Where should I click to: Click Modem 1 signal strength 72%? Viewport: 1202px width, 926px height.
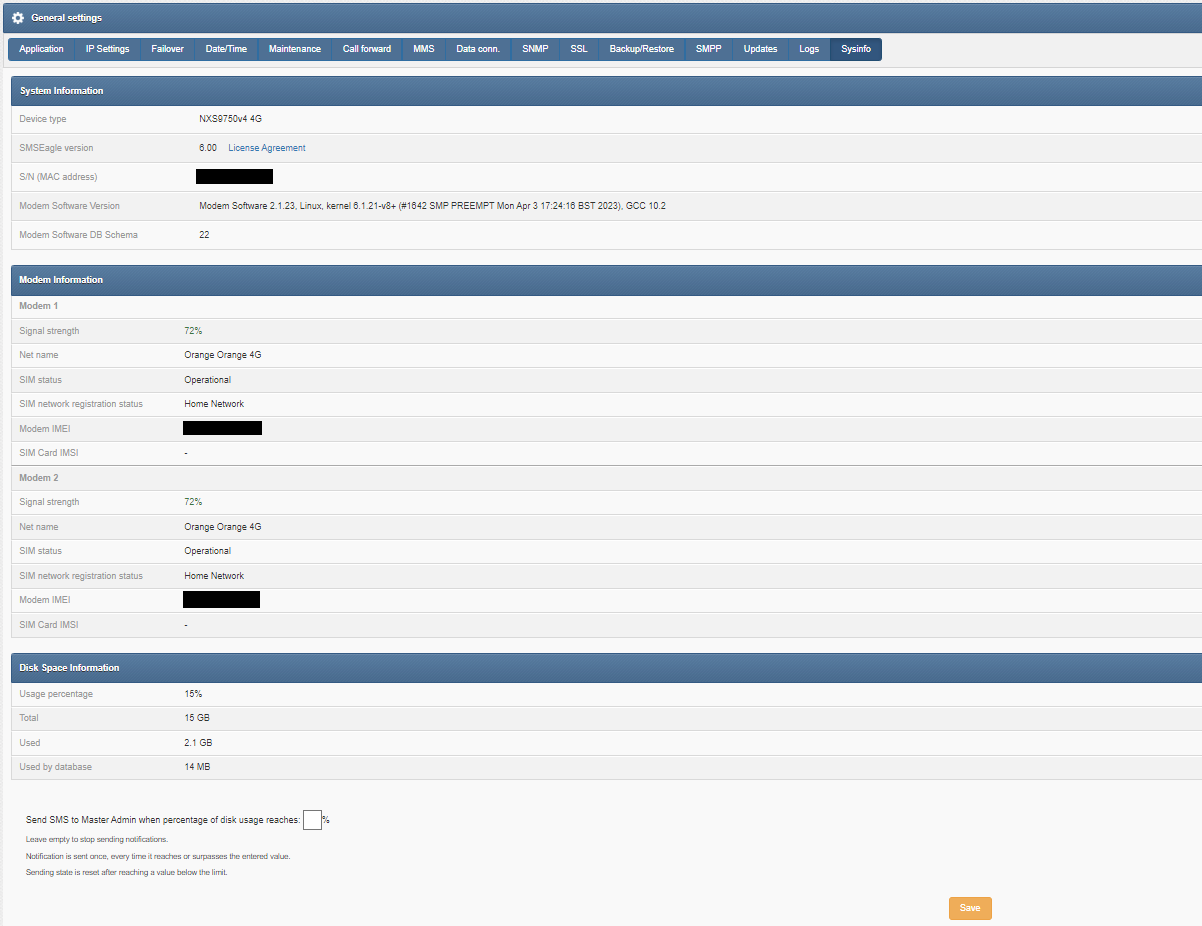[193, 331]
